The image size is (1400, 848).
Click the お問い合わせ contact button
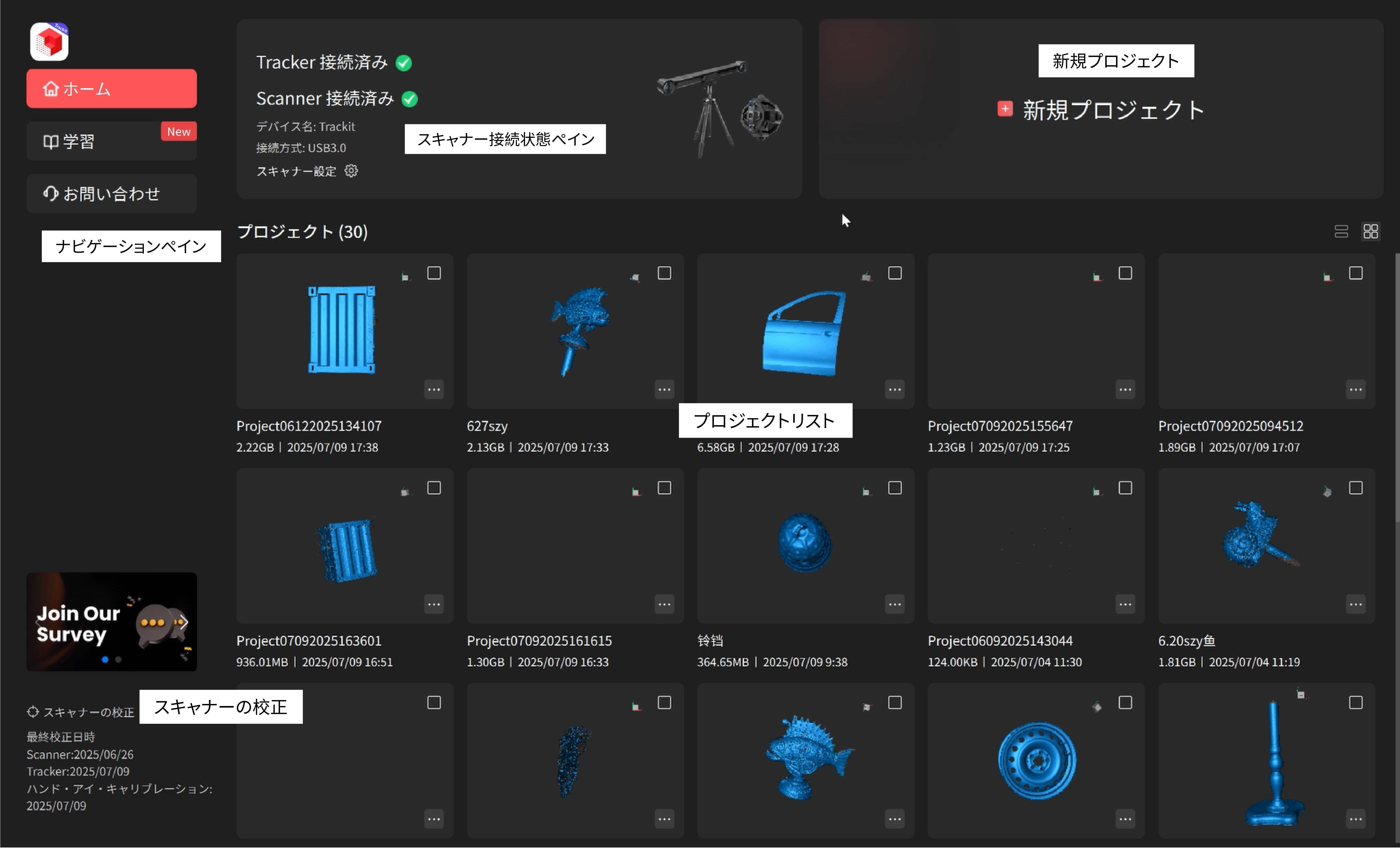click(x=111, y=194)
